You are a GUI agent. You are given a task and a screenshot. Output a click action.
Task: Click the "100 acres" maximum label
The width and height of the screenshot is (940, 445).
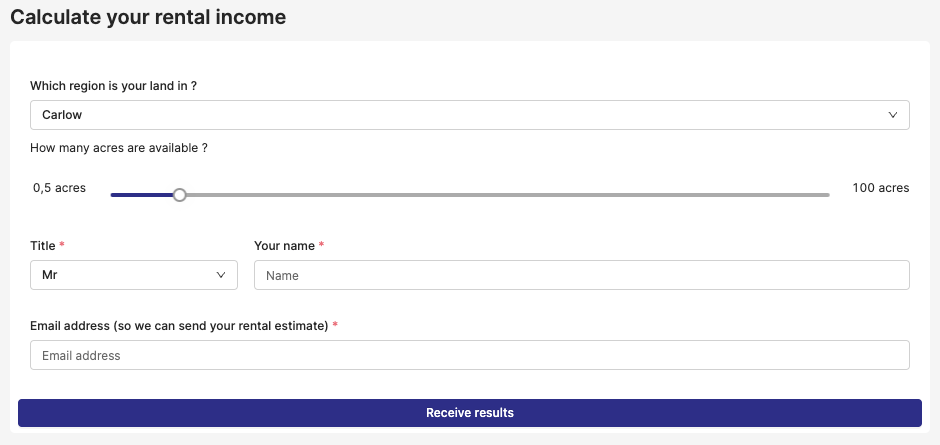click(880, 188)
